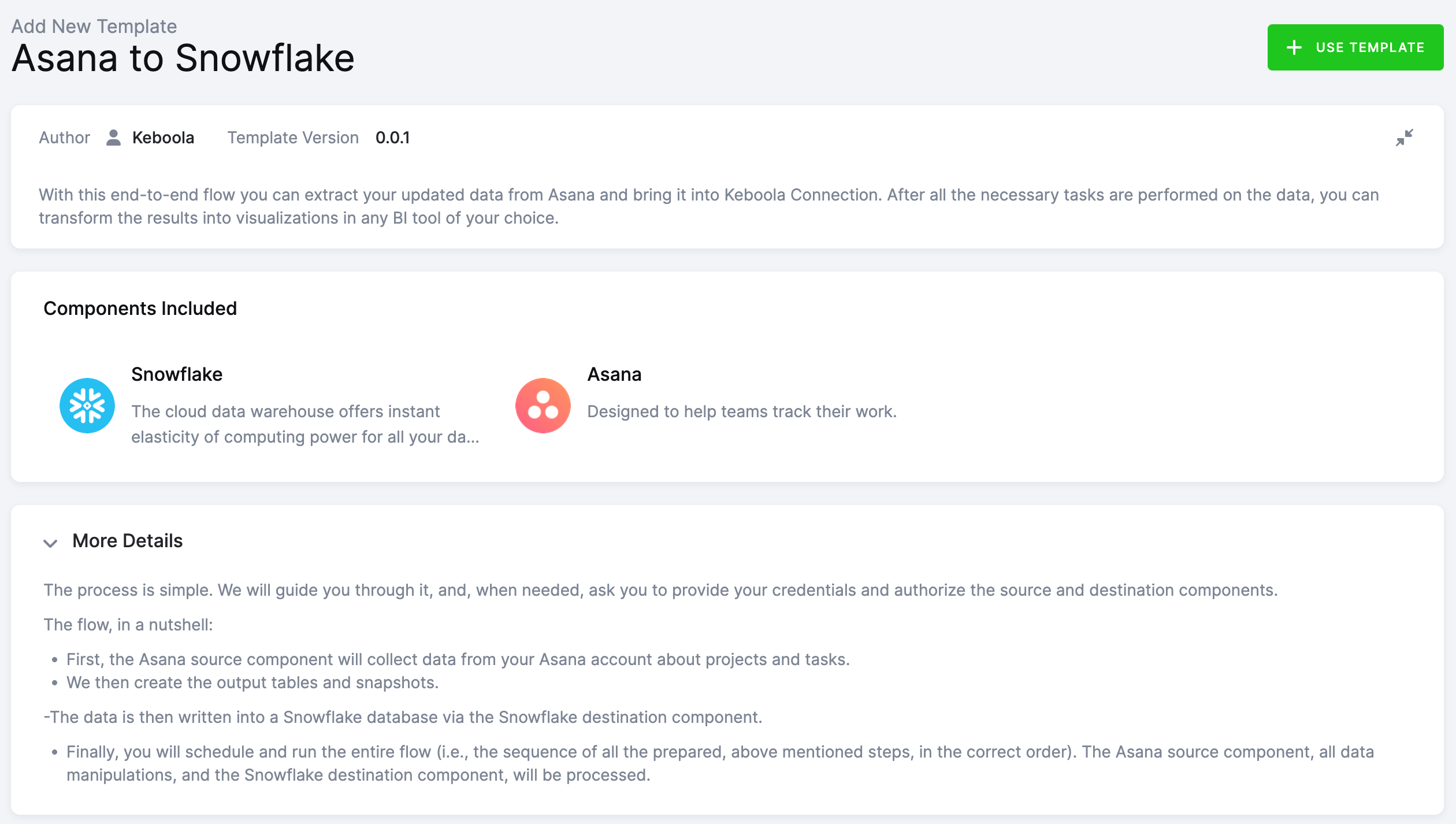Select the Snowflake component title

click(x=177, y=374)
